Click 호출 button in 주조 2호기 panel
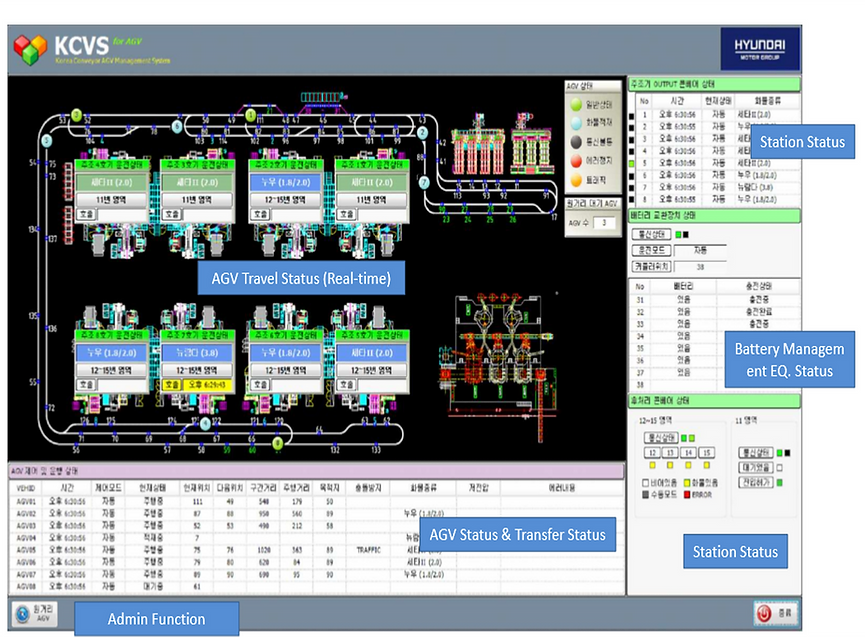The width and height of the screenshot is (865, 637). 260,214
